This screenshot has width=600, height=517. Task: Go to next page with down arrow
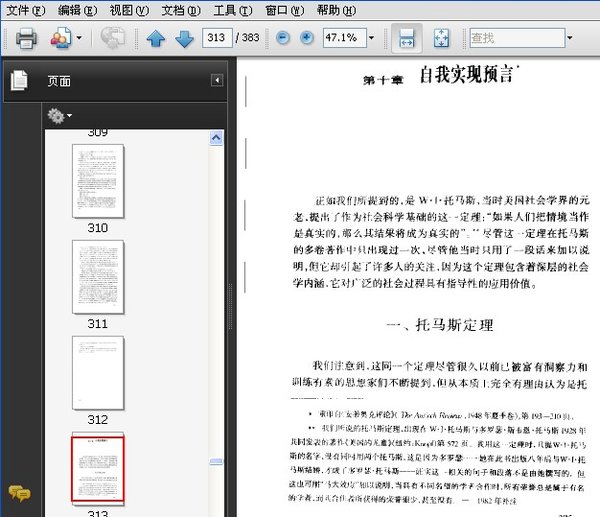point(184,39)
